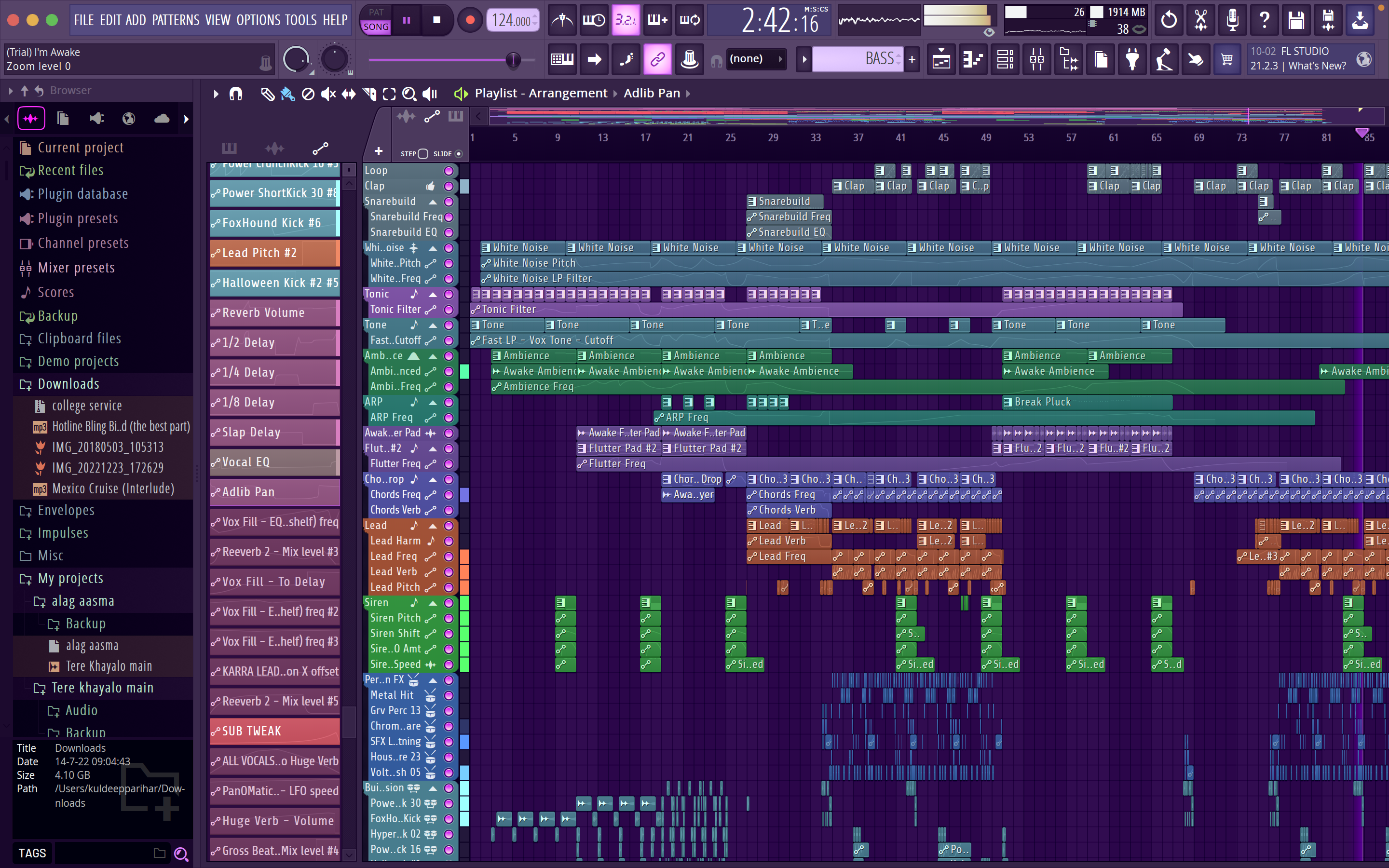Open the TOOLS menu

pos(301,21)
